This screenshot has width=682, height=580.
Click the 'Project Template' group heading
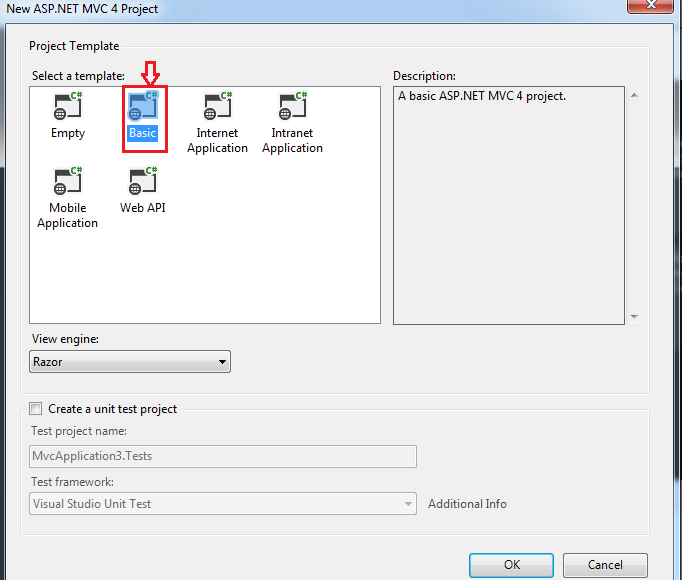[x=74, y=46]
